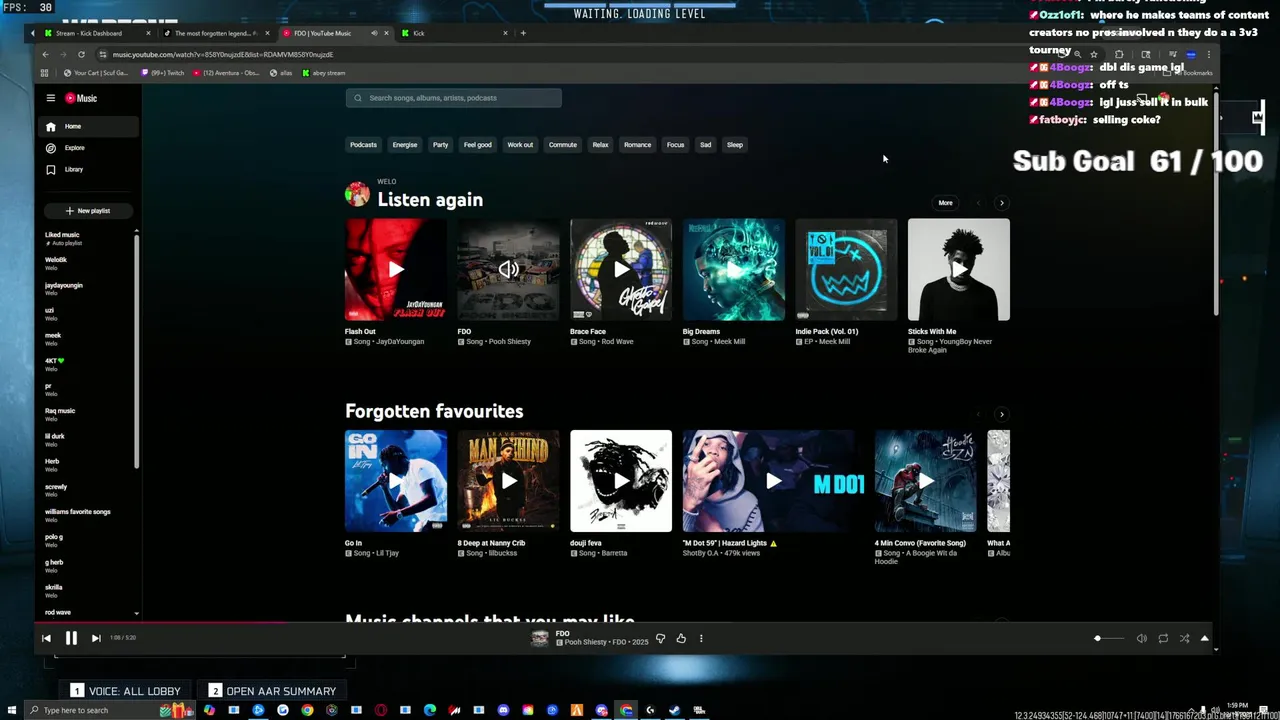
Task: Expand the now playing panel
Action: point(1204,638)
